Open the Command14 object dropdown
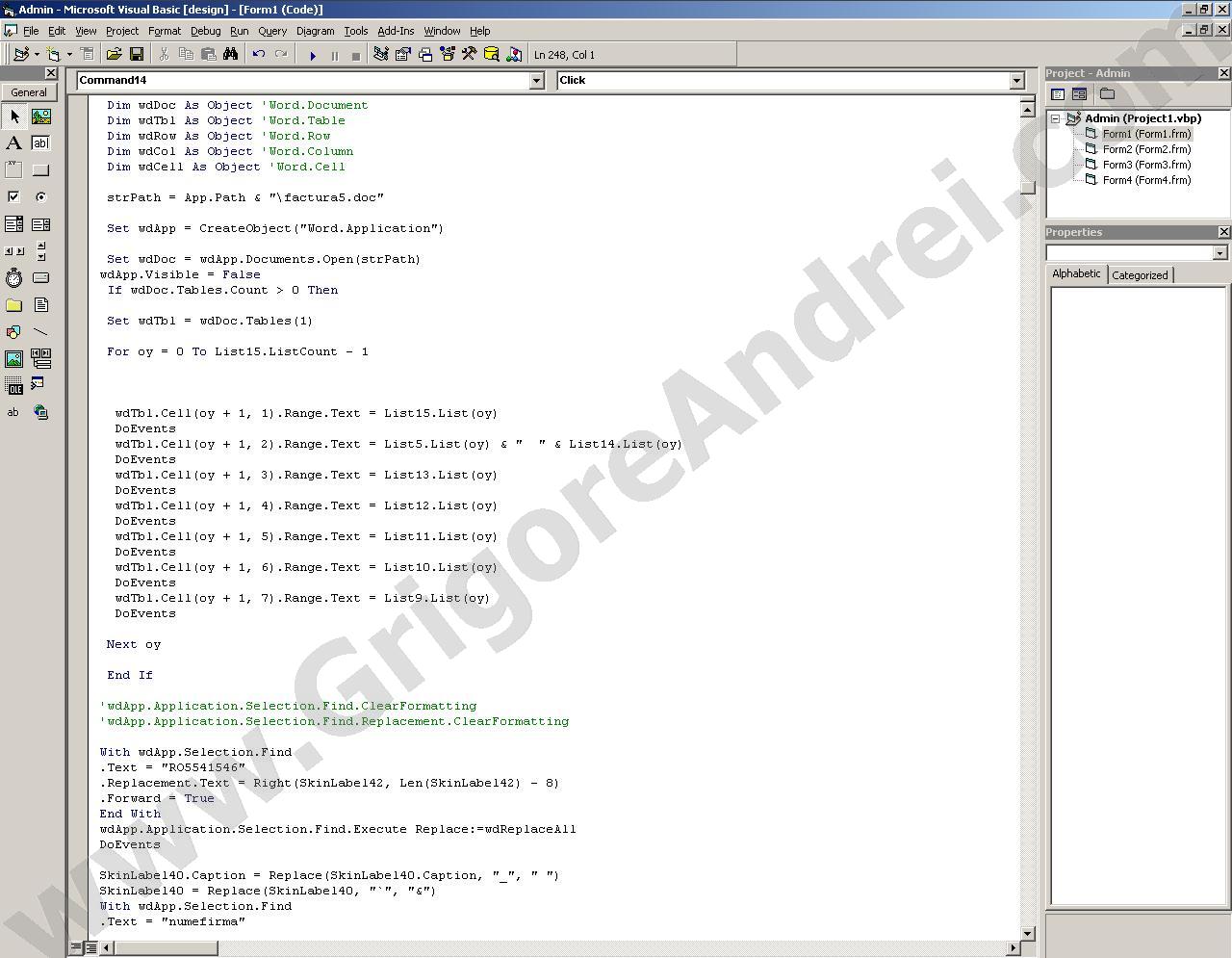The image size is (1232, 958). tap(537, 81)
